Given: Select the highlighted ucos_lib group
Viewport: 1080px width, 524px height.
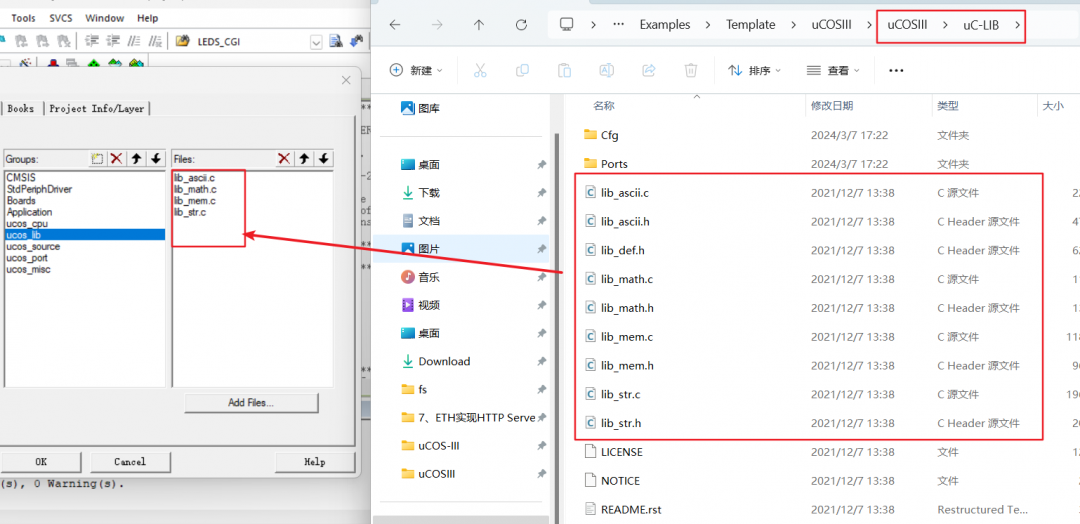Looking at the screenshot, I should click(85, 235).
